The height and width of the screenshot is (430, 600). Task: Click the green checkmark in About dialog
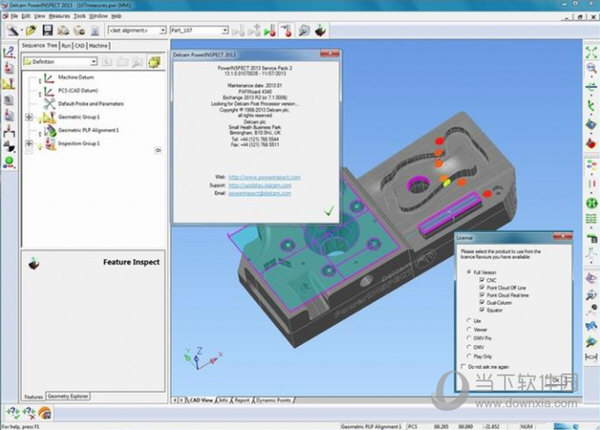point(329,210)
